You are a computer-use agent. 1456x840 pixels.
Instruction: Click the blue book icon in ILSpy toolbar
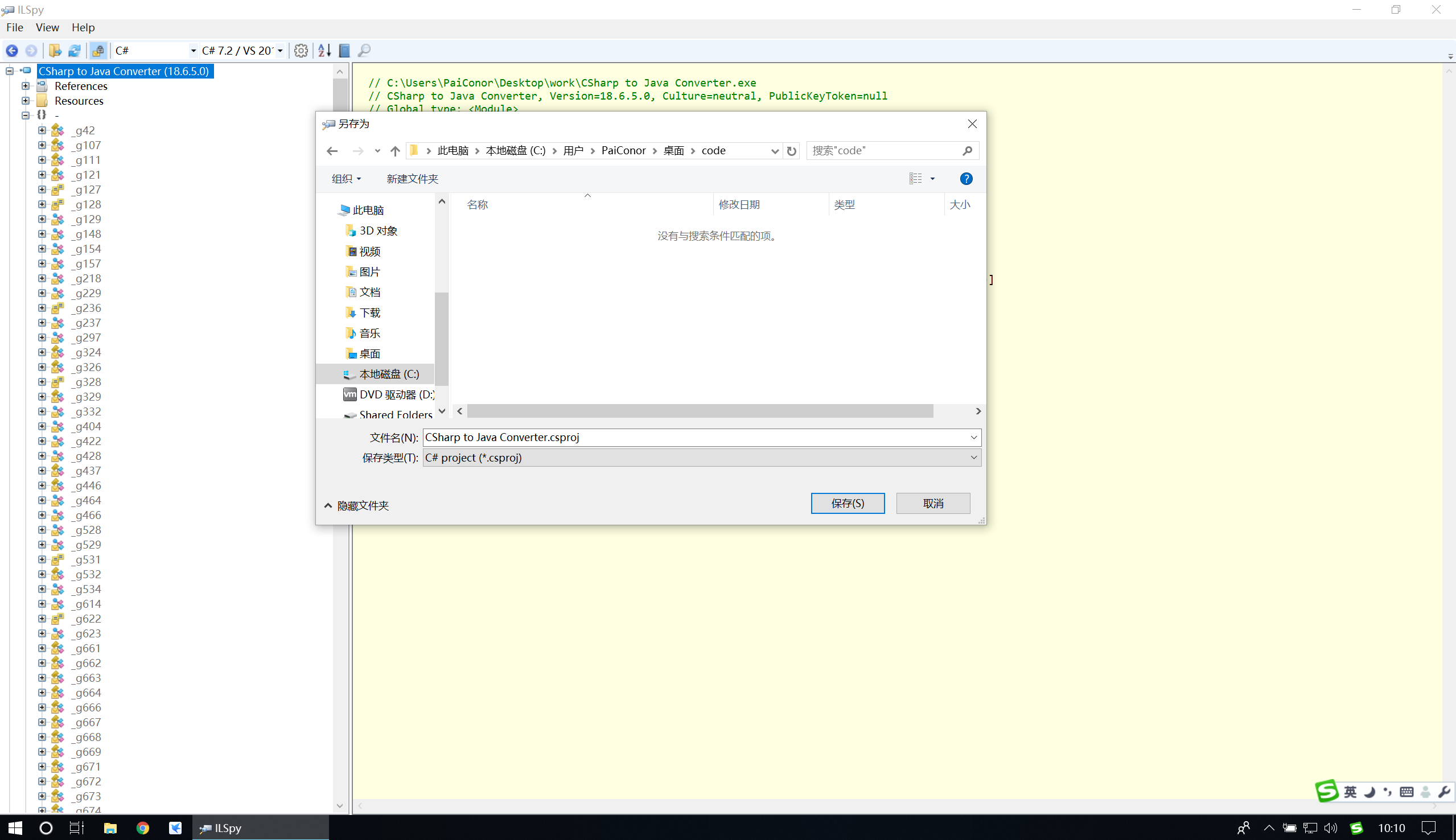344,51
